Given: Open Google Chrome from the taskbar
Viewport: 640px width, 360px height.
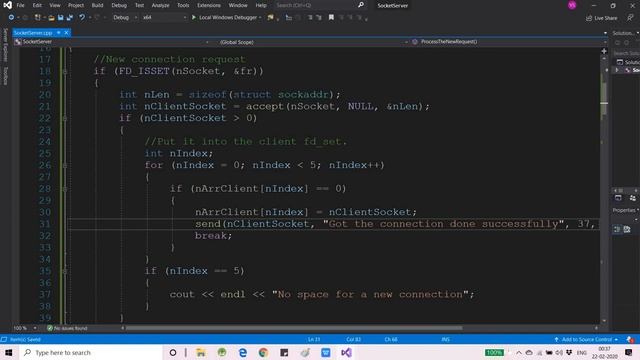Looking at the screenshot, I should (x=263, y=353).
